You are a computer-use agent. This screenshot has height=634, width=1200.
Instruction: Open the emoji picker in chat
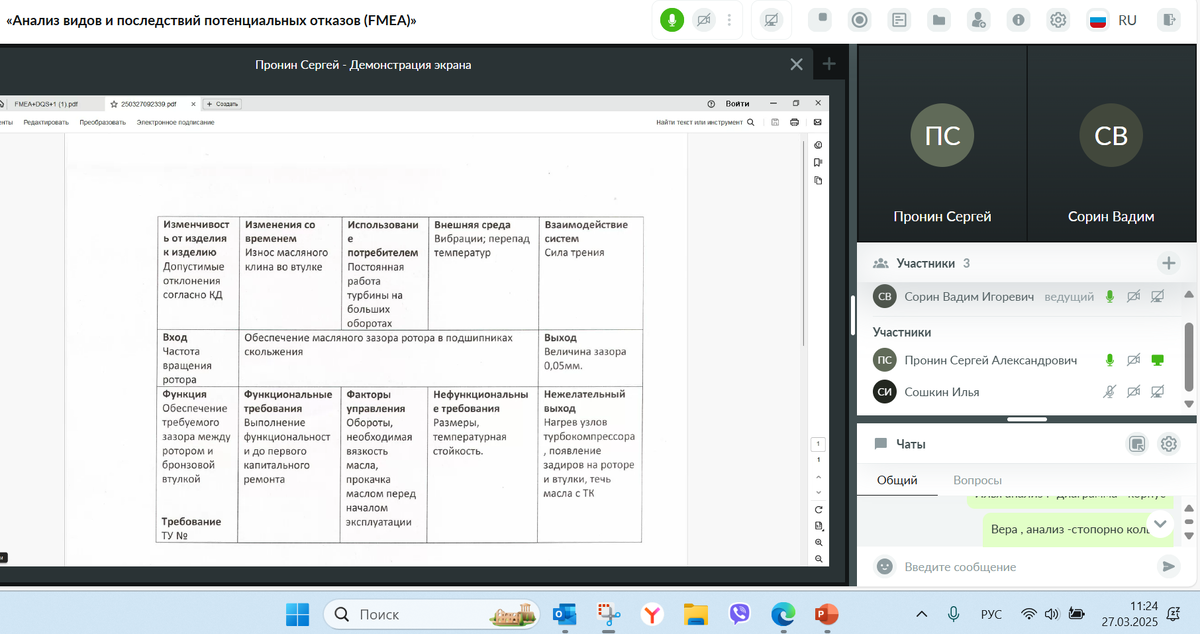pos(884,567)
